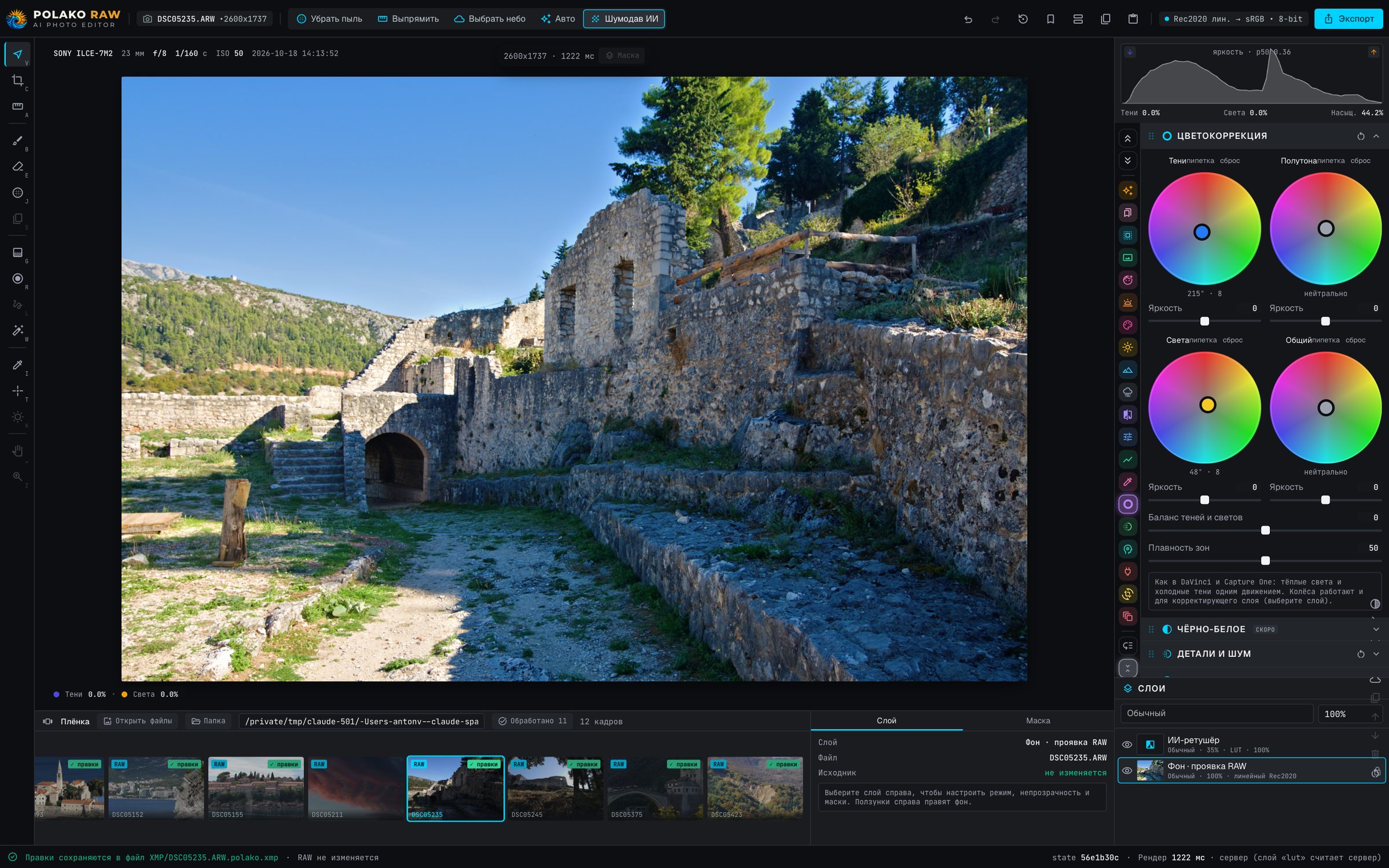Select the Eyedropper tool in left toolbar
The width and height of the screenshot is (1389, 868).
coord(17,365)
